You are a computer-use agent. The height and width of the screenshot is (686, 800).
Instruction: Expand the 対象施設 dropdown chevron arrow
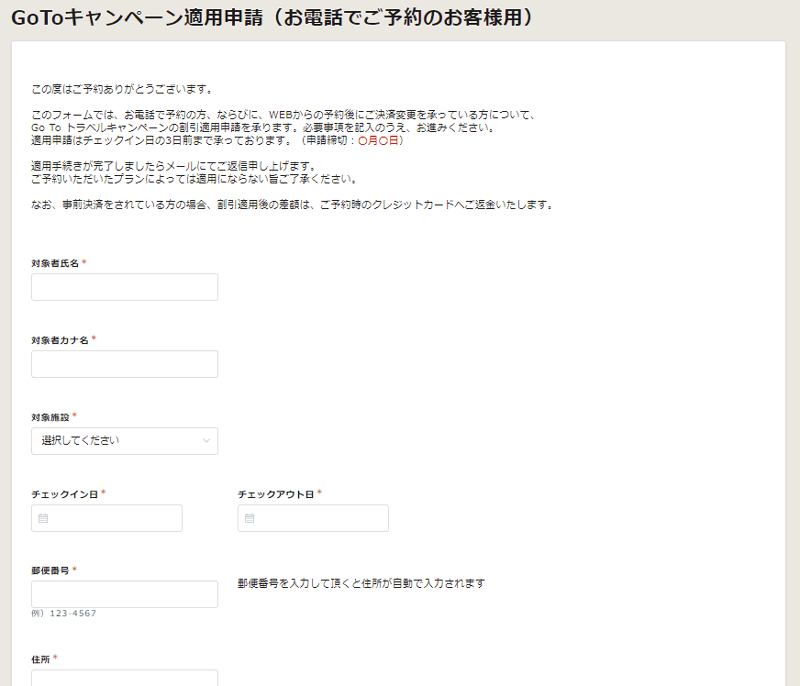click(x=206, y=441)
